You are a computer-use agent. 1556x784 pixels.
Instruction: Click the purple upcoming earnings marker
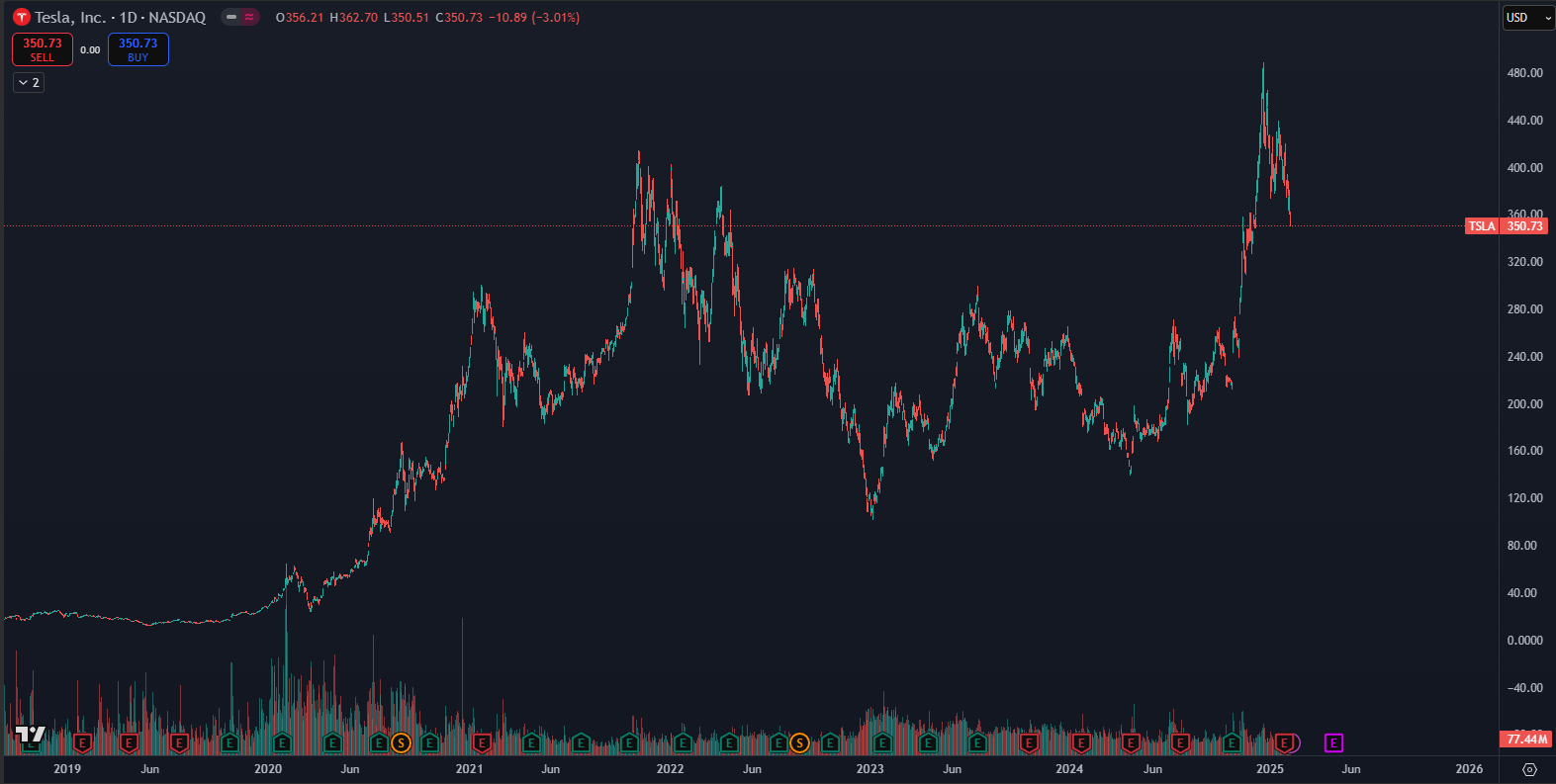pos(1333,742)
